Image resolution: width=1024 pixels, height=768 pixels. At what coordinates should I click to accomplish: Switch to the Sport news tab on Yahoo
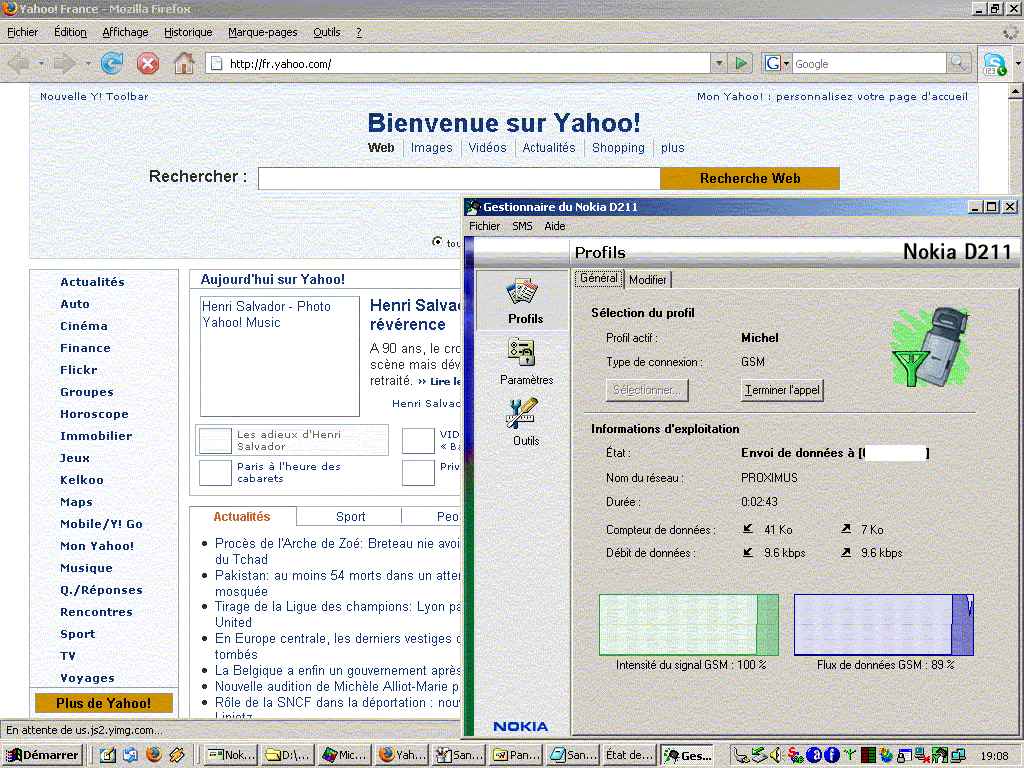coord(350,517)
